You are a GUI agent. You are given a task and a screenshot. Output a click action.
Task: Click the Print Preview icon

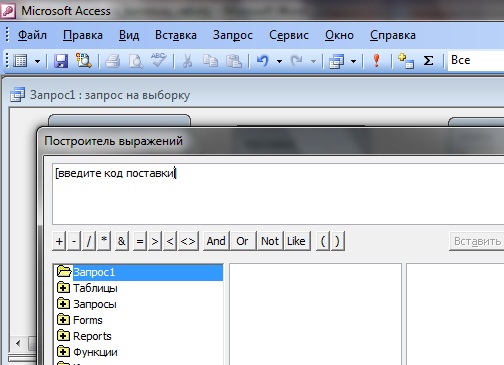point(136,61)
